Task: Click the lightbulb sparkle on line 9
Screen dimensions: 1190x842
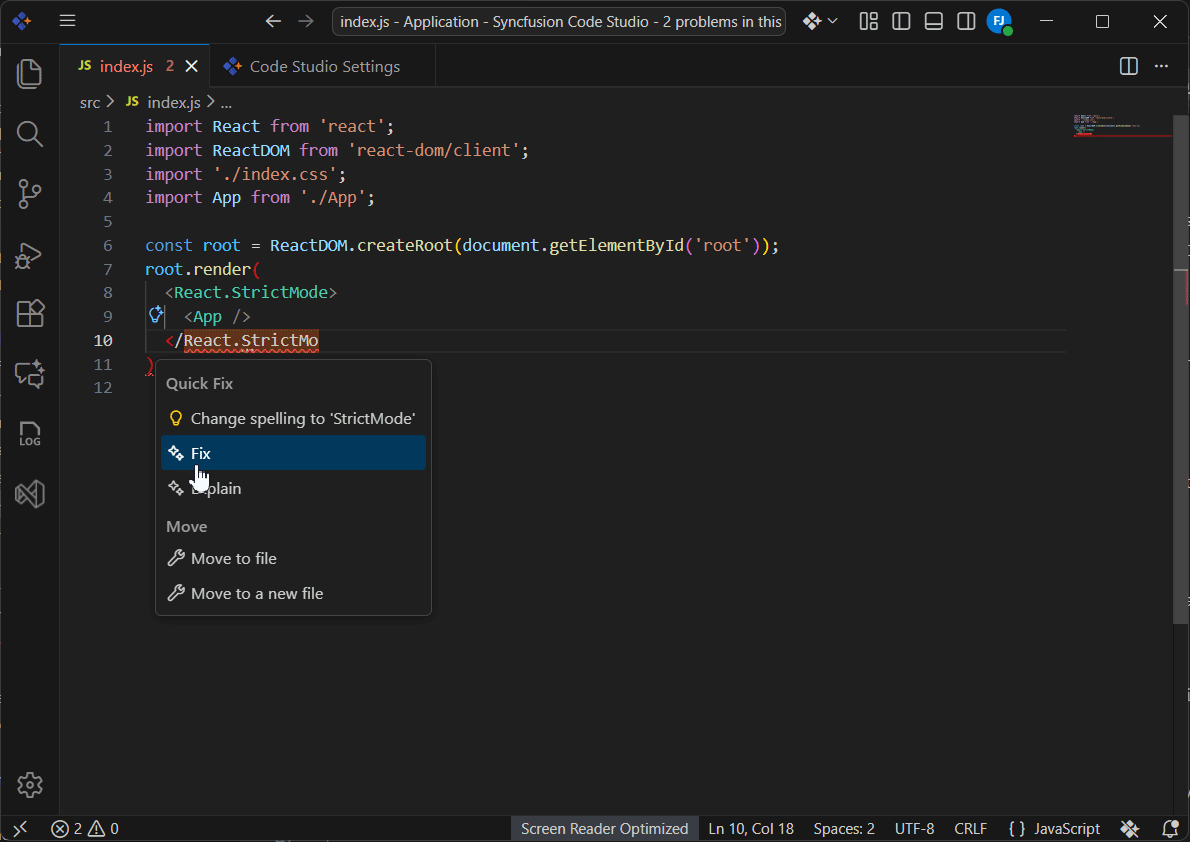Action: pos(156,315)
